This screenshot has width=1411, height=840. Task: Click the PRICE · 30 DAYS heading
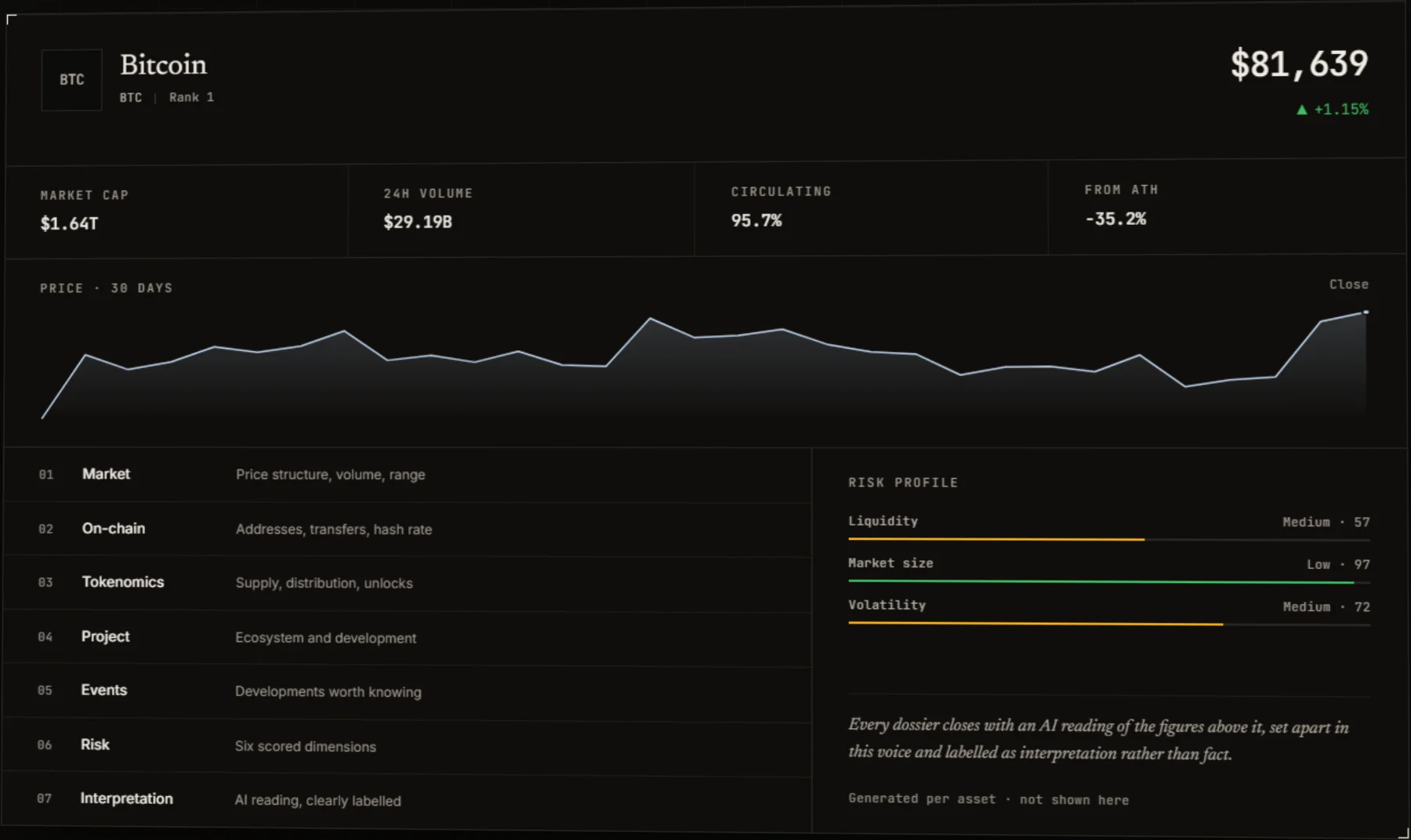pyautogui.click(x=106, y=288)
